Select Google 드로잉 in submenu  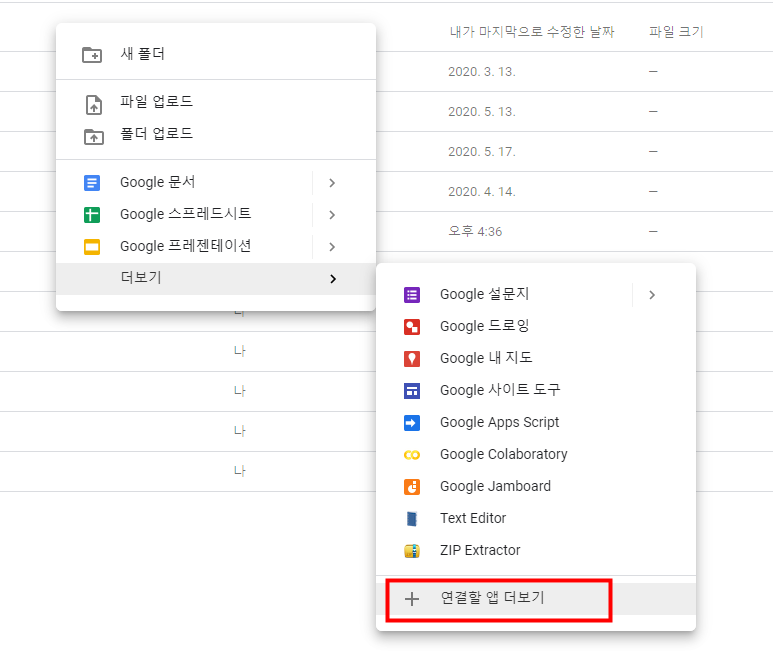coord(536,327)
